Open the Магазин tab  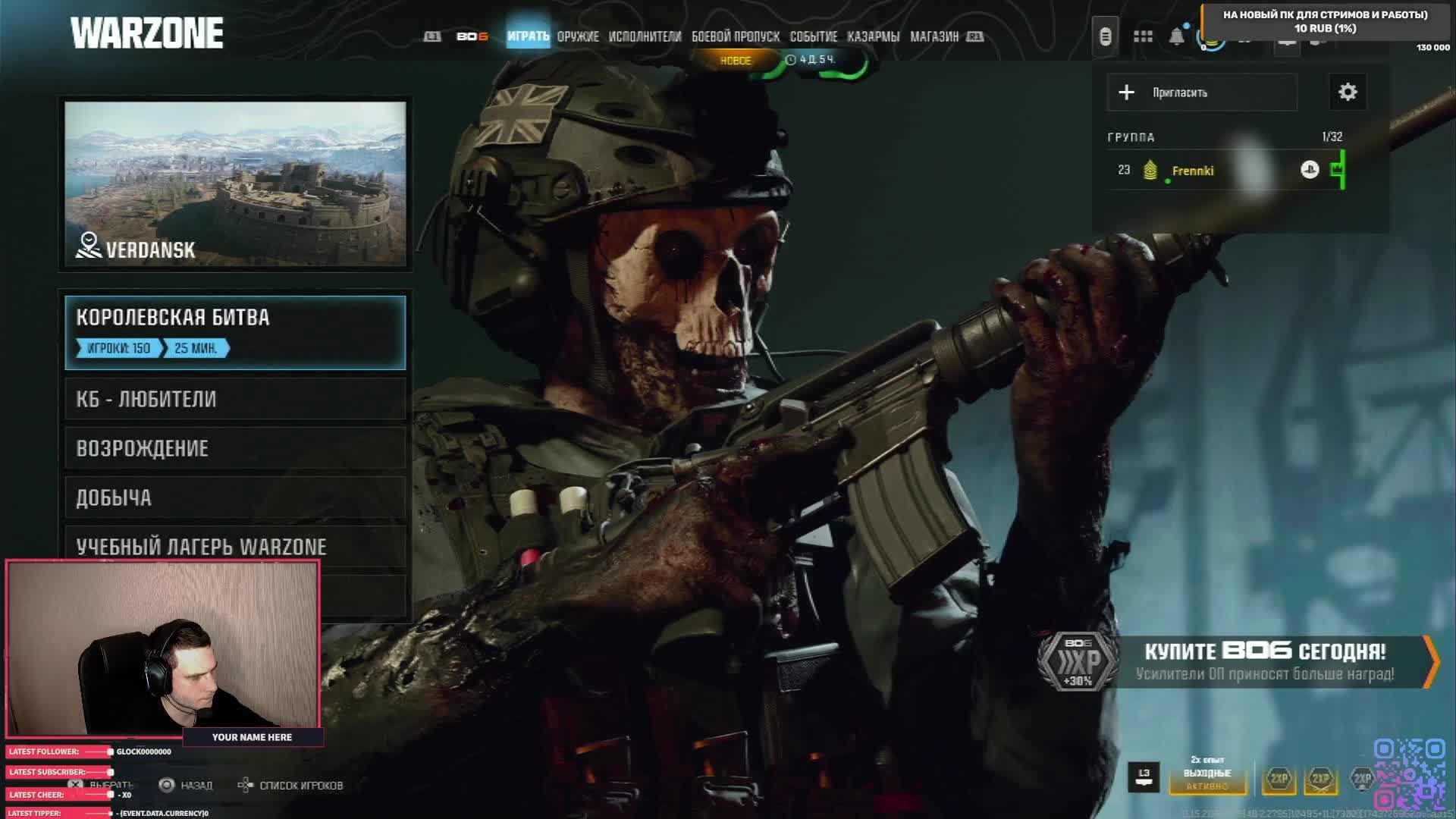[934, 36]
